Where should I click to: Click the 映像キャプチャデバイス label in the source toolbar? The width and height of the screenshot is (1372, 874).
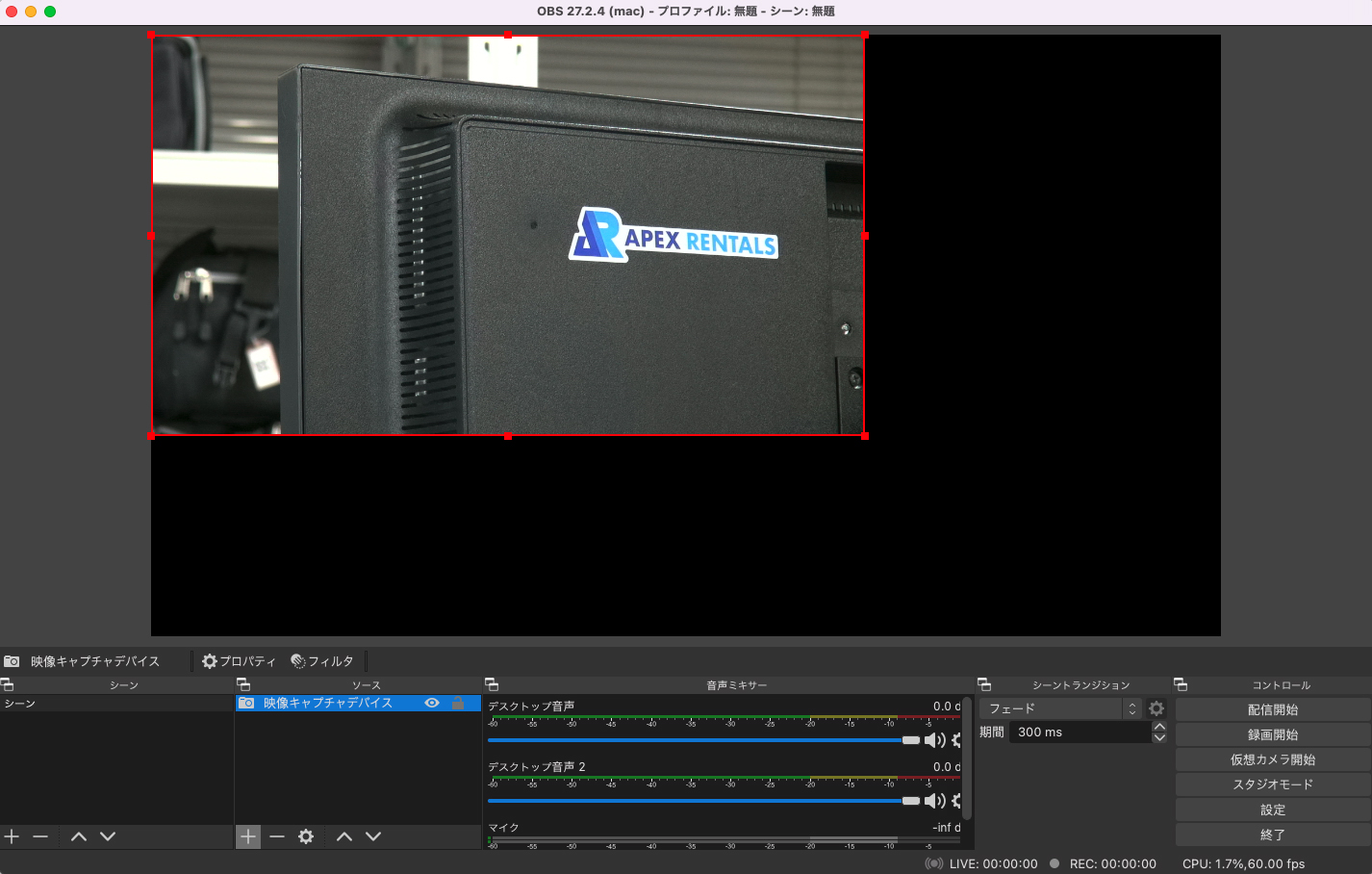95,661
